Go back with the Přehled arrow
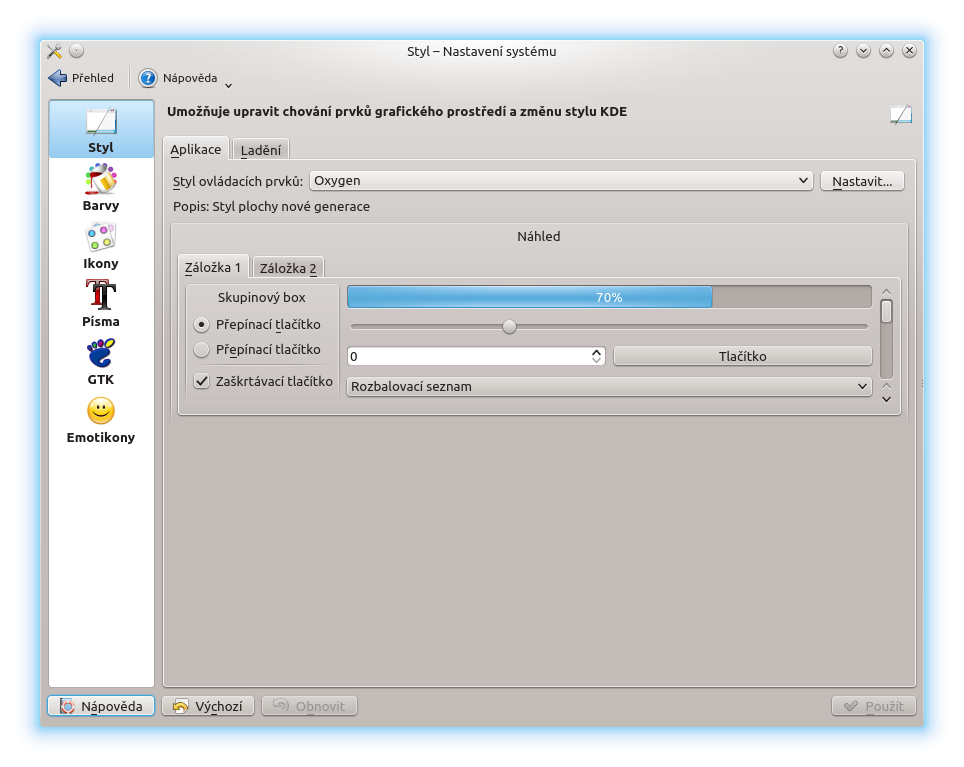 pyautogui.click(x=81, y=78)
